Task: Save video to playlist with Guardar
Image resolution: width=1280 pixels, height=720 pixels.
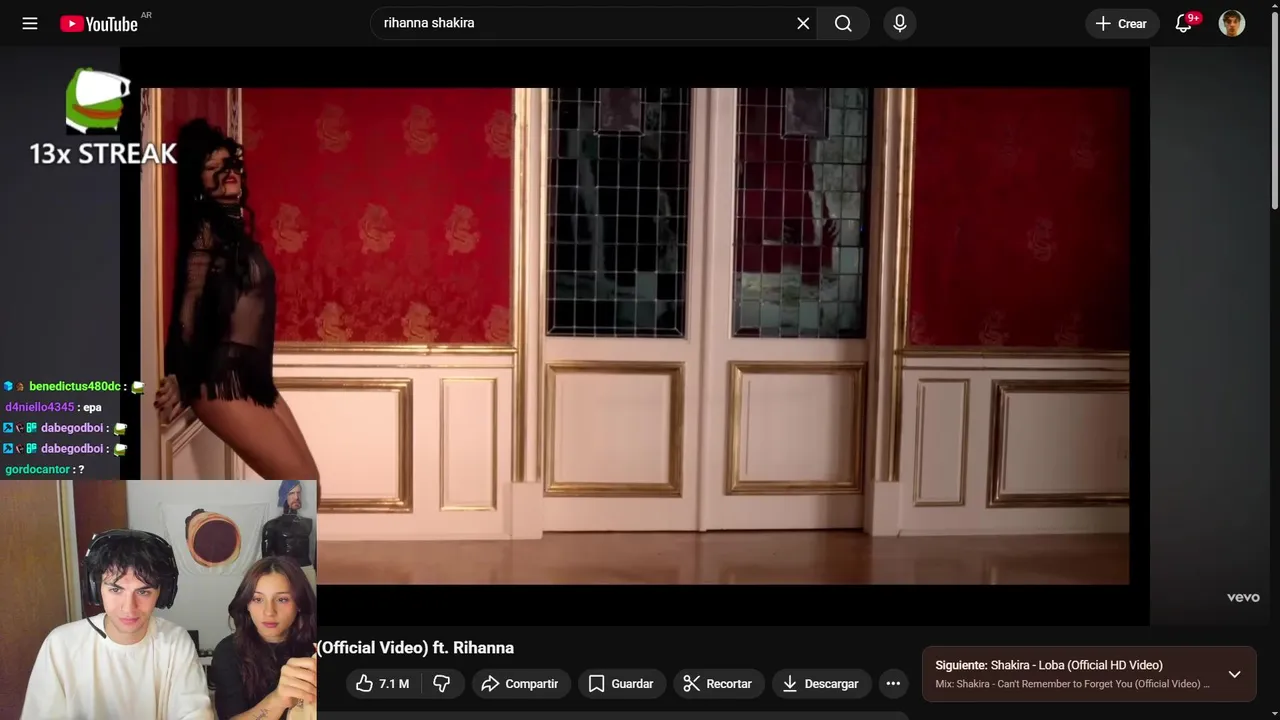Action: [621, 684]
